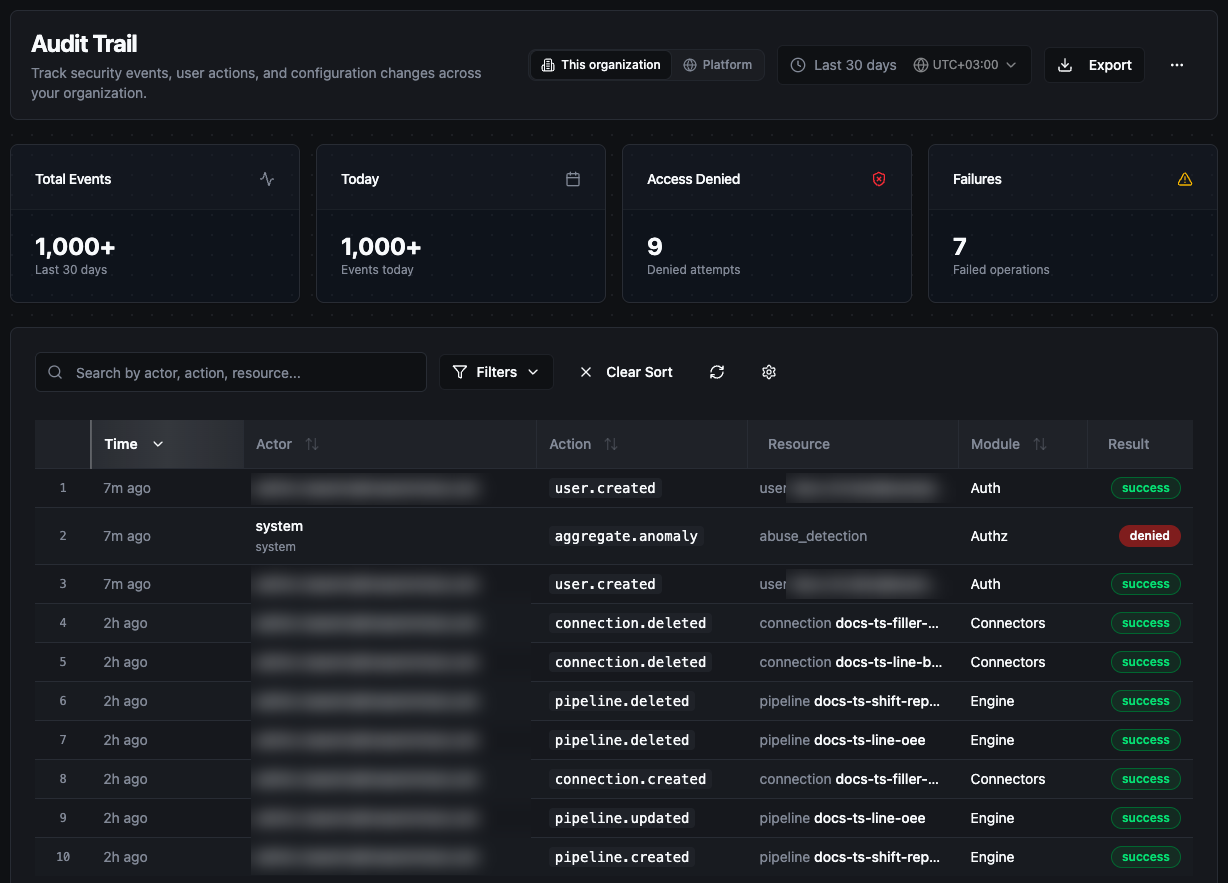Viewport: 1228px width, 883px height.
Task: Click system actor in row 2
Action: coord(279,526)
